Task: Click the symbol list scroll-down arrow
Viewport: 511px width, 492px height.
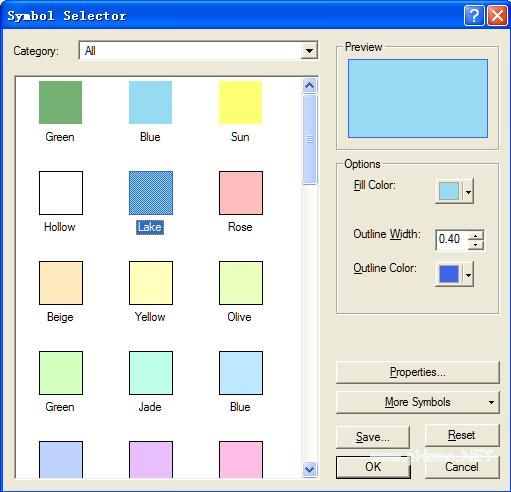Action: tap(309, 470)
